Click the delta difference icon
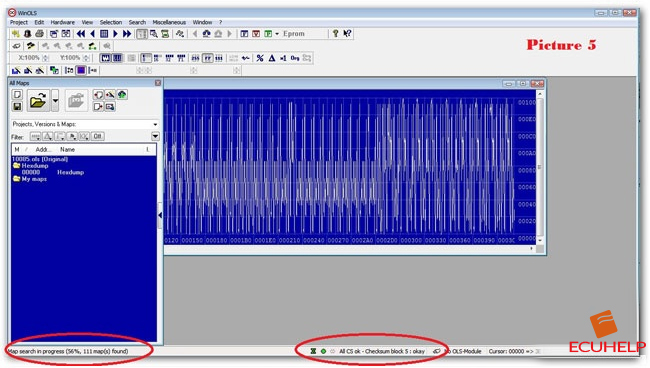This screenshot has width=650, height=368. [272, 58]
